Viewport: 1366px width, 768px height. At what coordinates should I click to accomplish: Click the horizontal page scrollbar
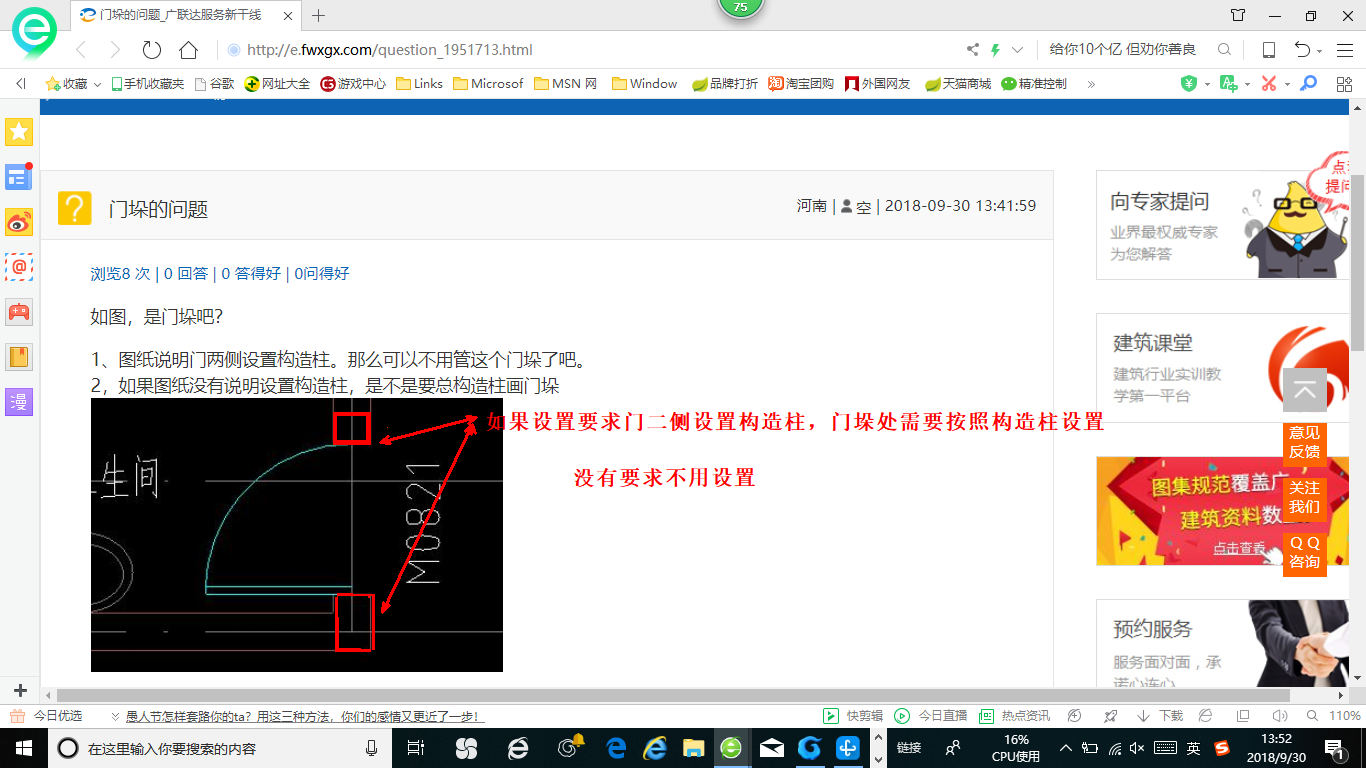[673, 695]
